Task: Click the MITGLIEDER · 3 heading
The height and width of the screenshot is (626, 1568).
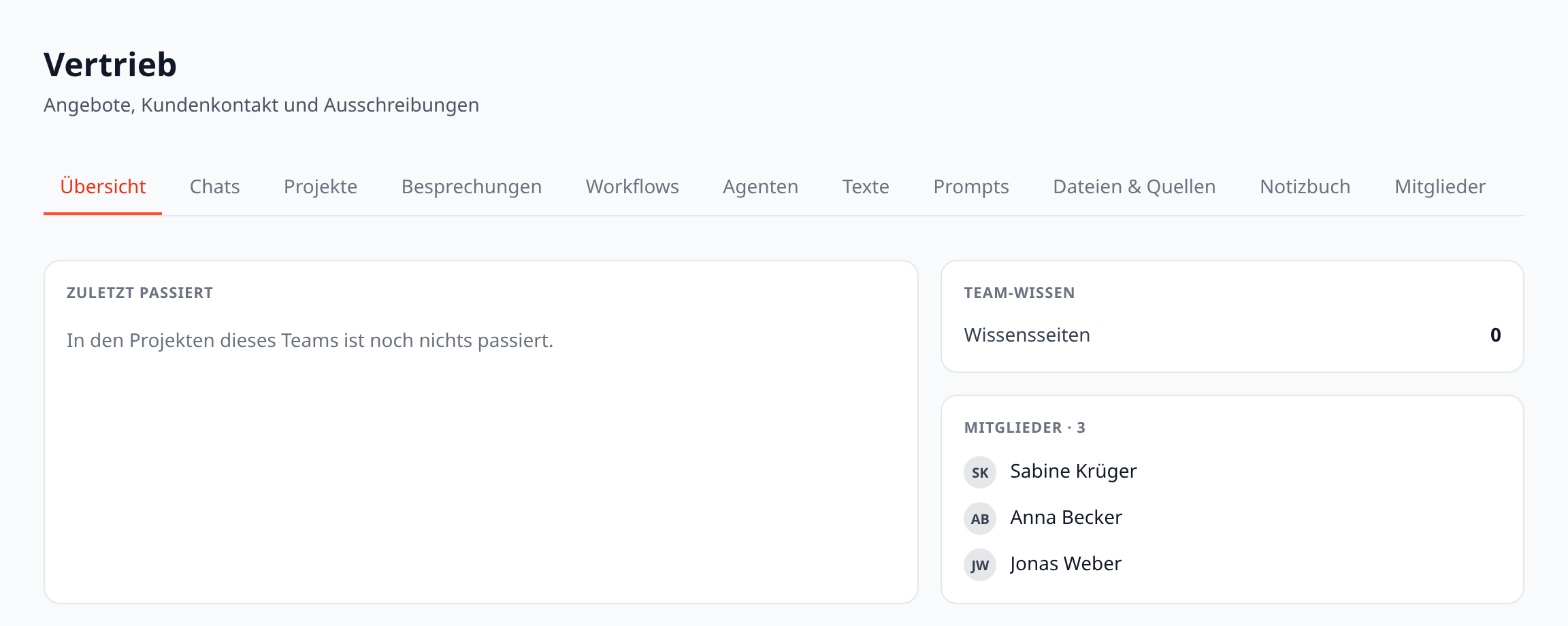Action: [1024, 427]
